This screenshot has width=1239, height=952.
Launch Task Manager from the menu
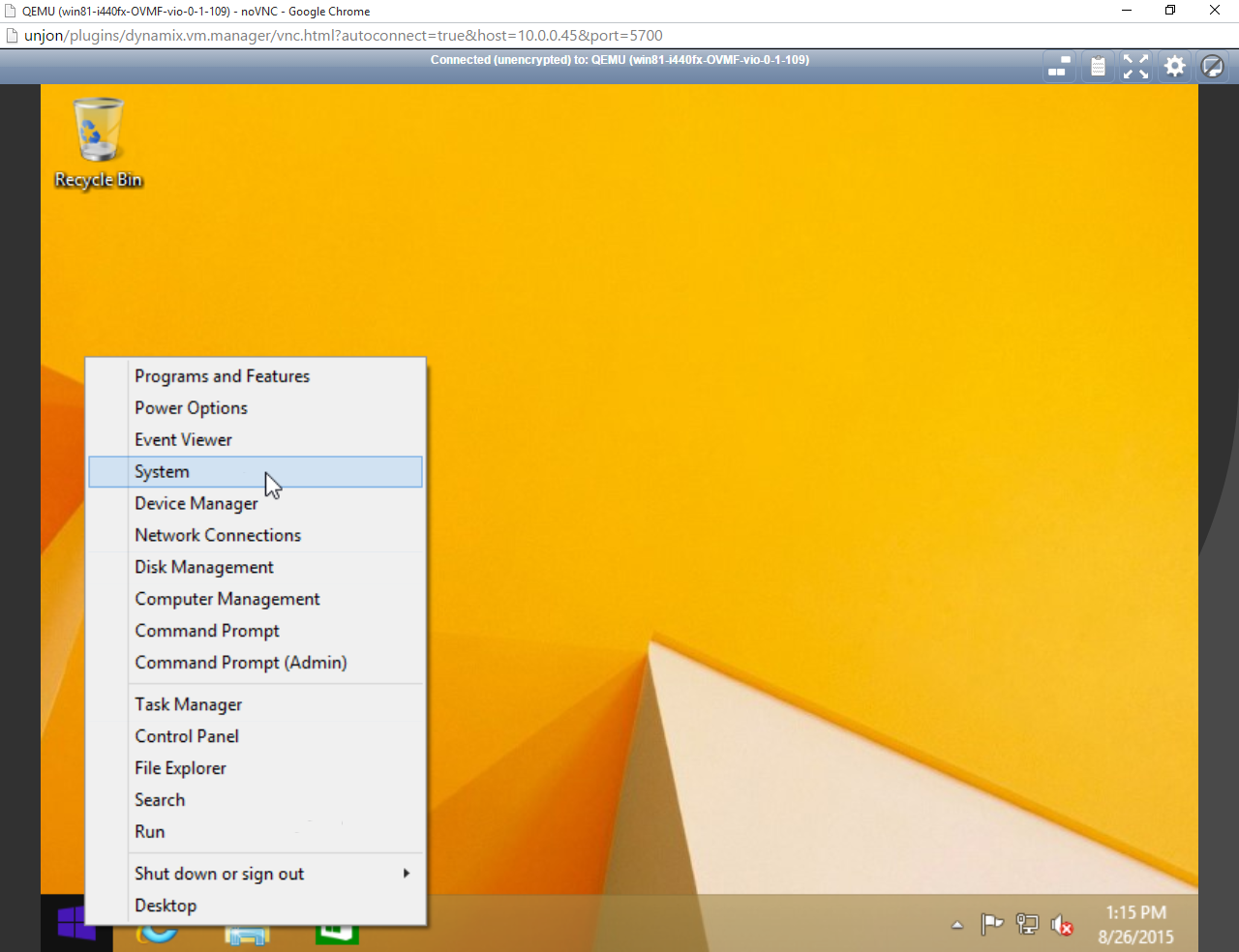pos(189,704)
